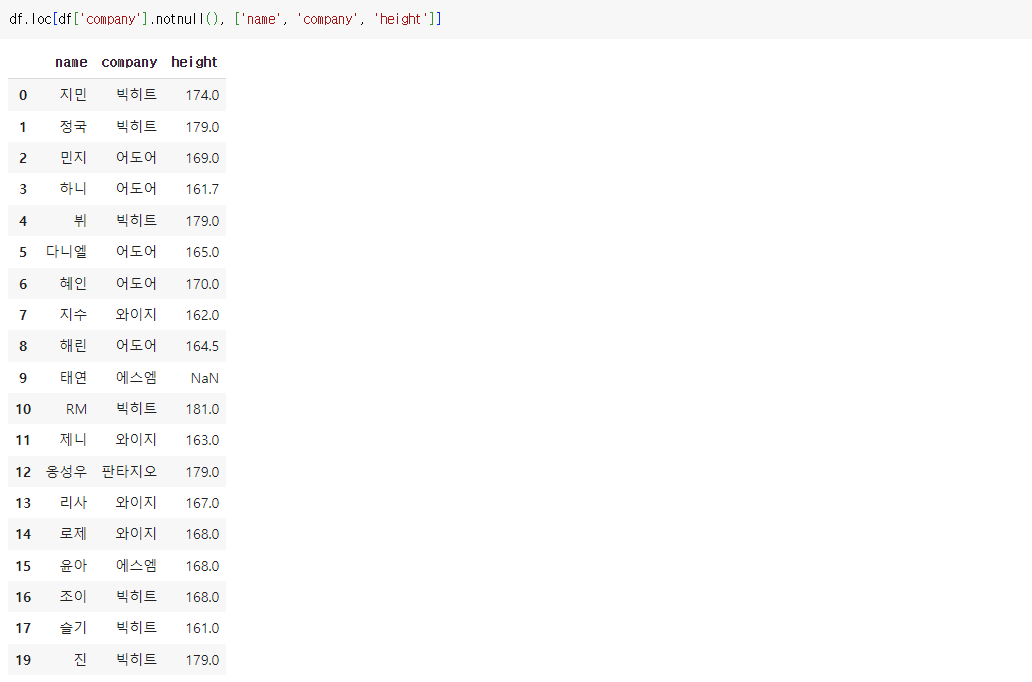Click the name cell 윤아
This screenshot has width=1032, height=682.
[x=73, y=566]
